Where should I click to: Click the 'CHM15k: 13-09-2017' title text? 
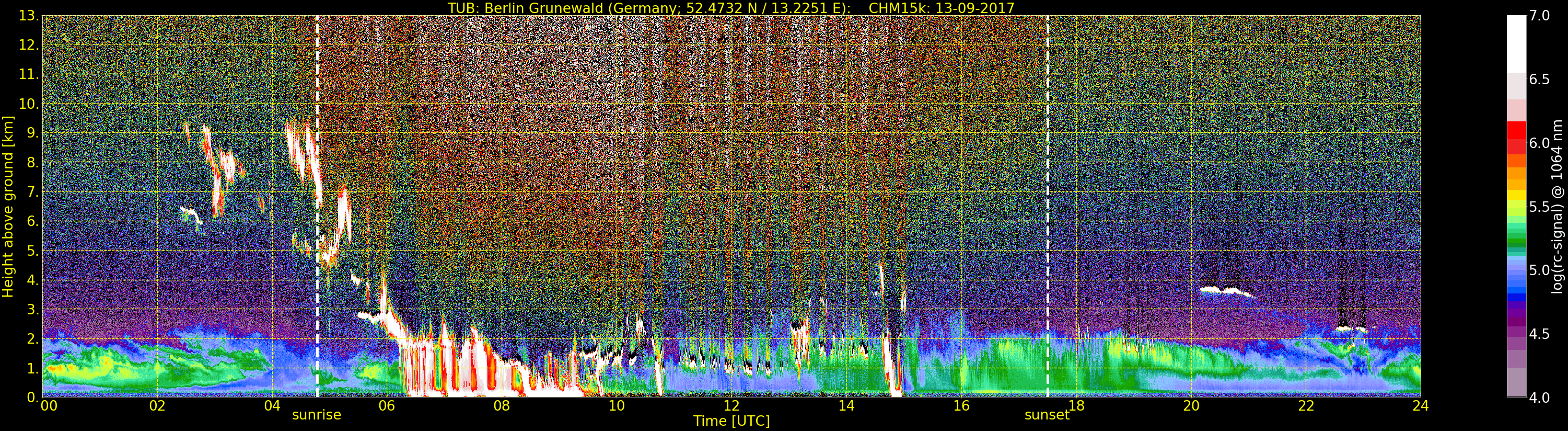[x=942, y=8]
